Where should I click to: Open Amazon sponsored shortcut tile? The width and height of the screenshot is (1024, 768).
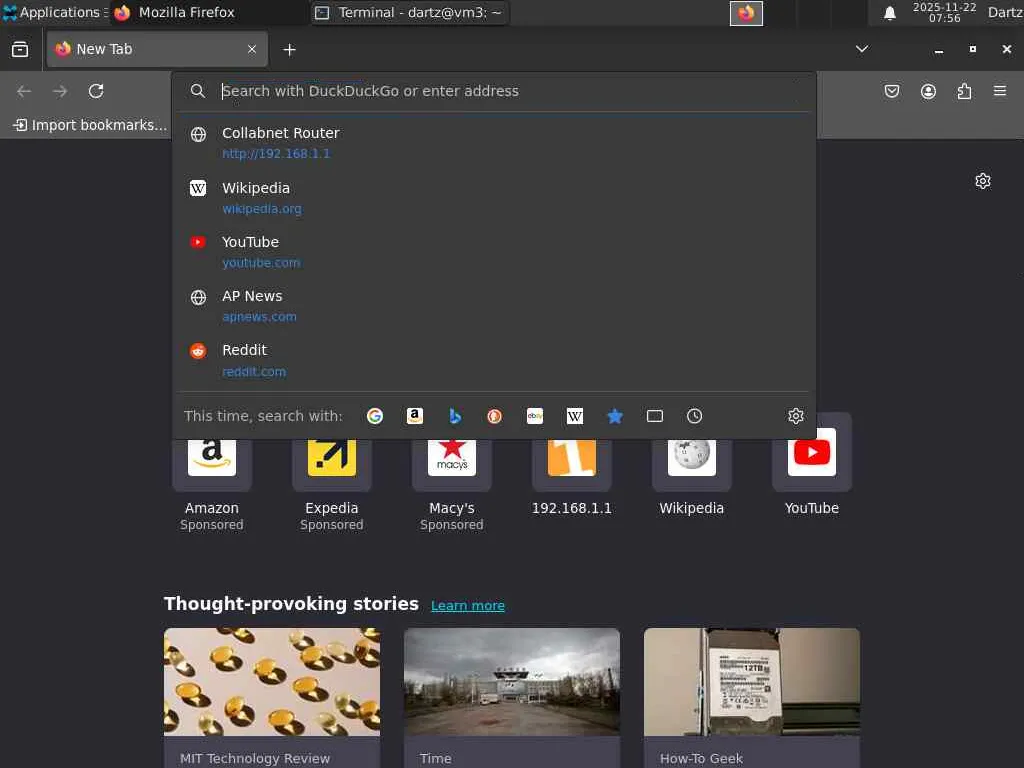(212, 480)
